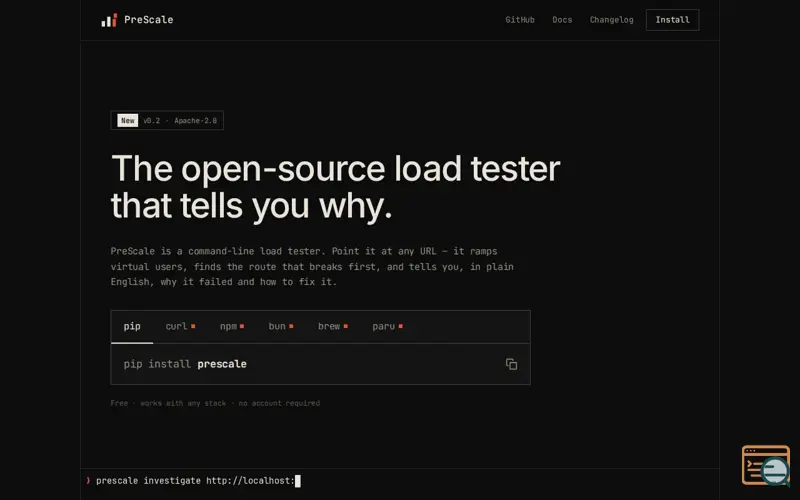Open the Docs page
800x500 pixels.
coord(562,20)
